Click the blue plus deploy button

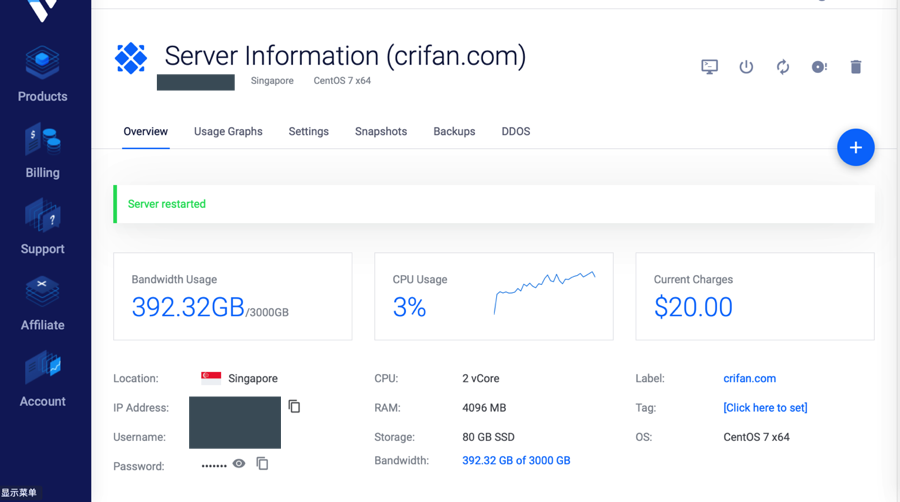click(x=855, y=148)
